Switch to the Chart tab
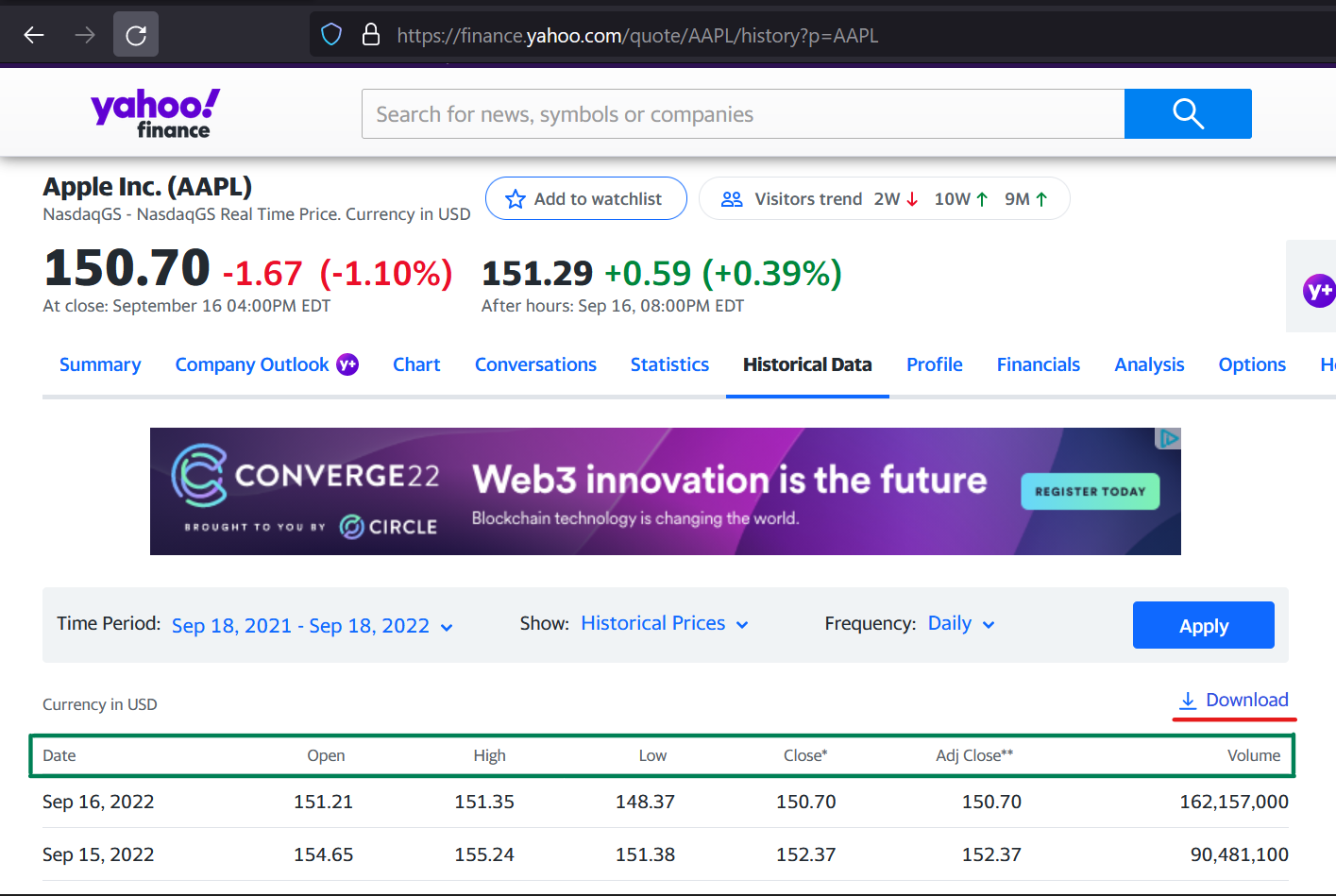The height and width of the screenshot is (896, 1336). (x=416, y=364)
